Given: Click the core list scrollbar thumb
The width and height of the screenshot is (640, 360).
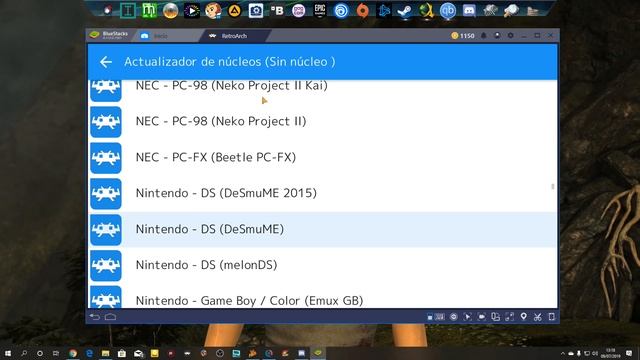Looking at the screenshot, I should tap(553, 187).
